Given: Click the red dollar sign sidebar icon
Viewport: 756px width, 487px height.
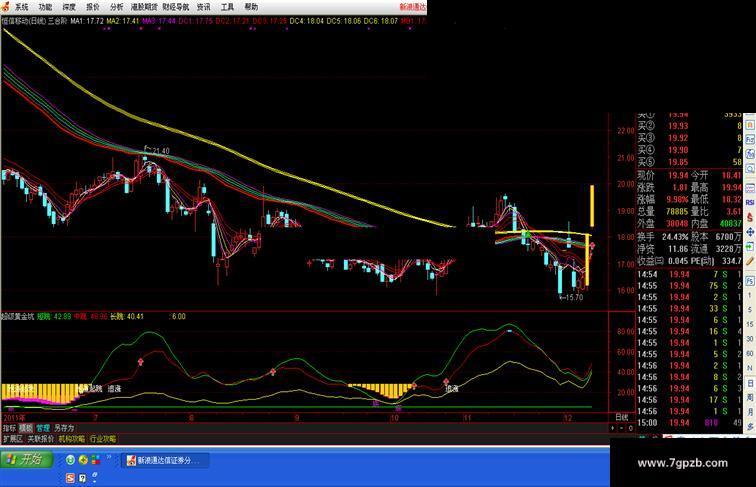Looking at the screenshot, I should [750, 217].
